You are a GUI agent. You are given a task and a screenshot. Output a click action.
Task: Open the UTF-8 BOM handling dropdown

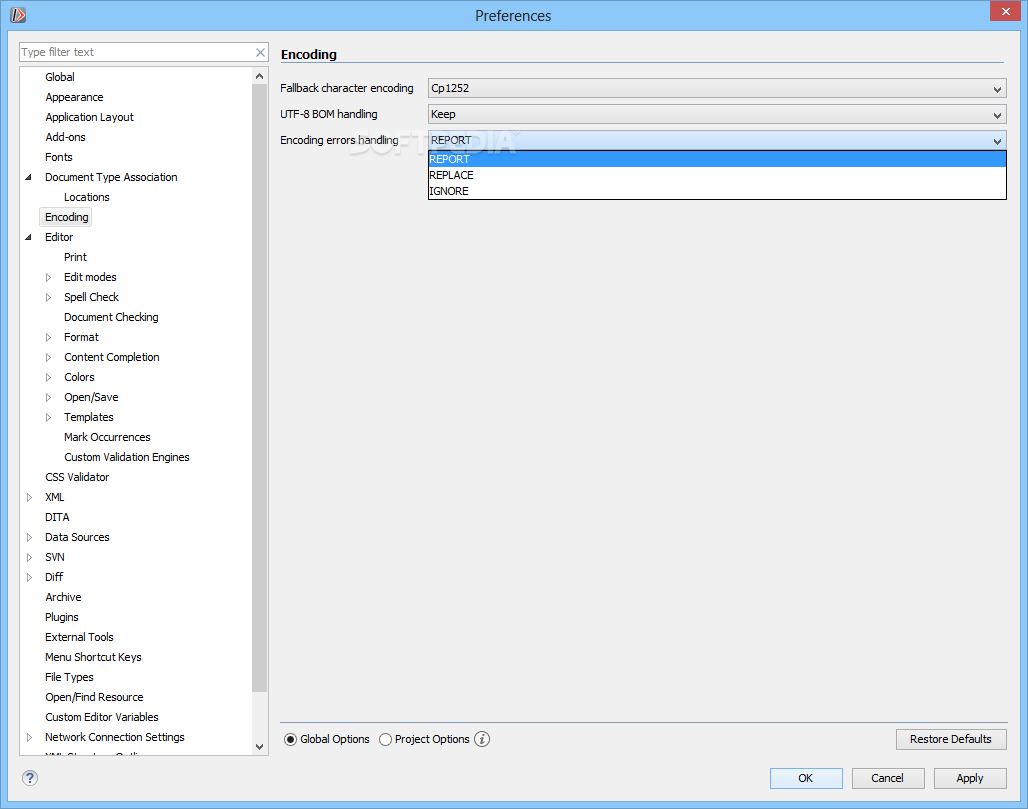717,114
